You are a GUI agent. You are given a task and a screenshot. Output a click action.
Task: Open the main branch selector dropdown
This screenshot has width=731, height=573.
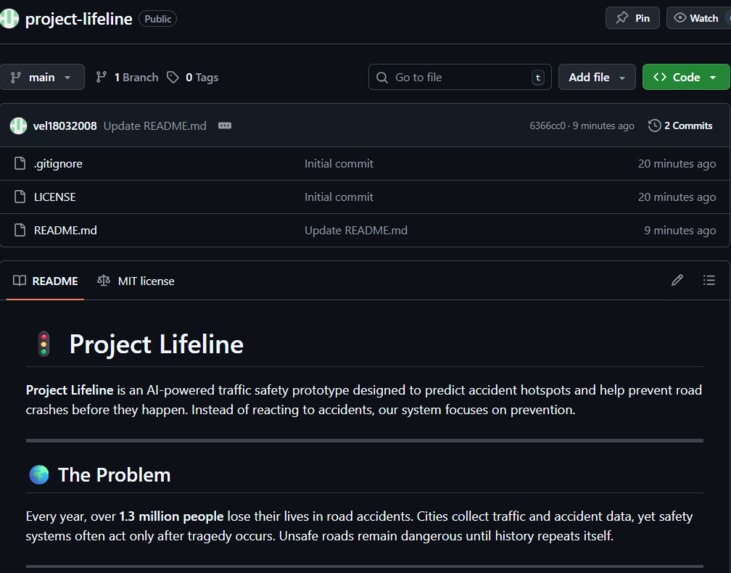[x=42, y=77]
